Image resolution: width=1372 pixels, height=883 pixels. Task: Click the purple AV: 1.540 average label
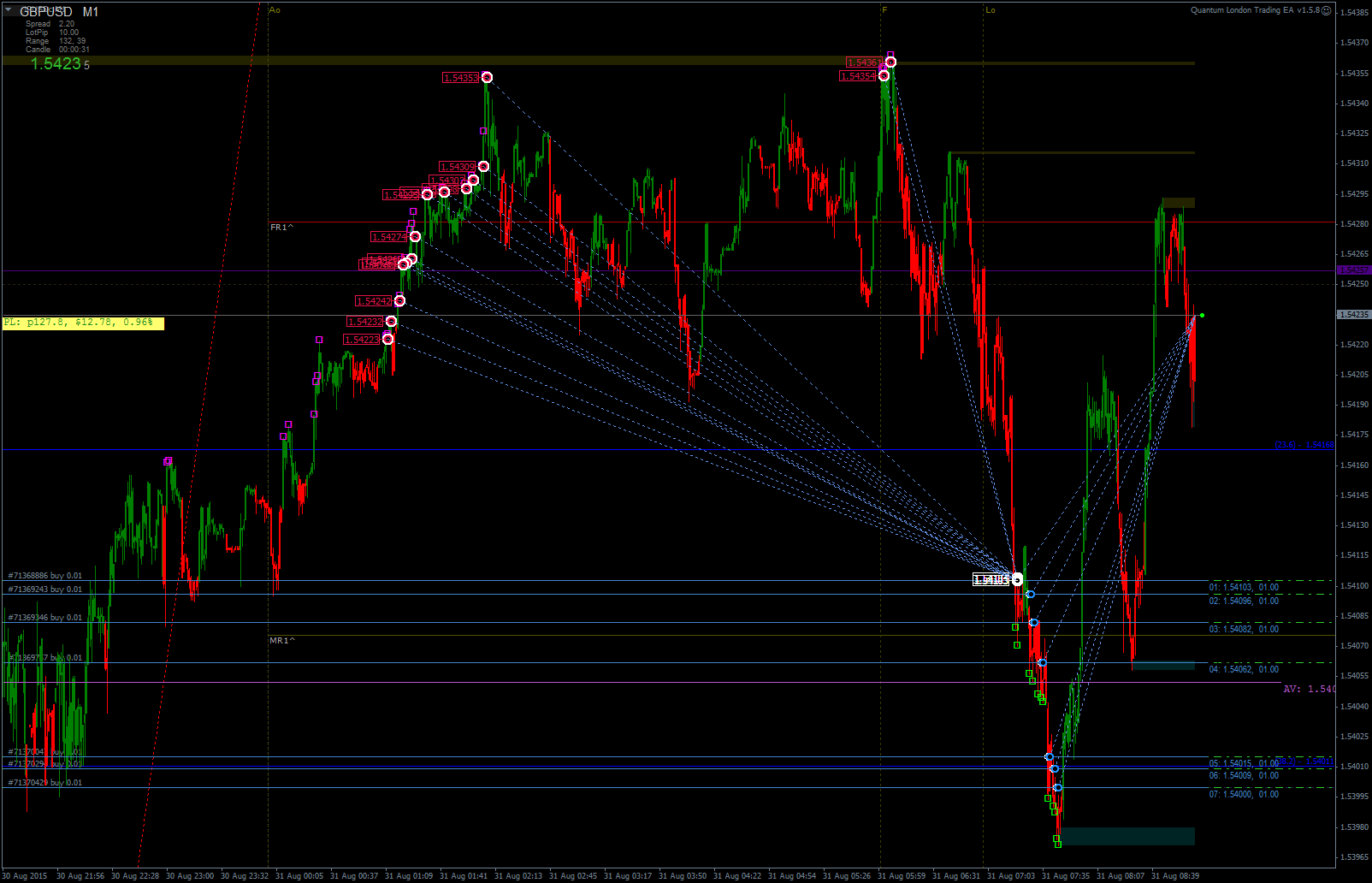coord(1309,689)
